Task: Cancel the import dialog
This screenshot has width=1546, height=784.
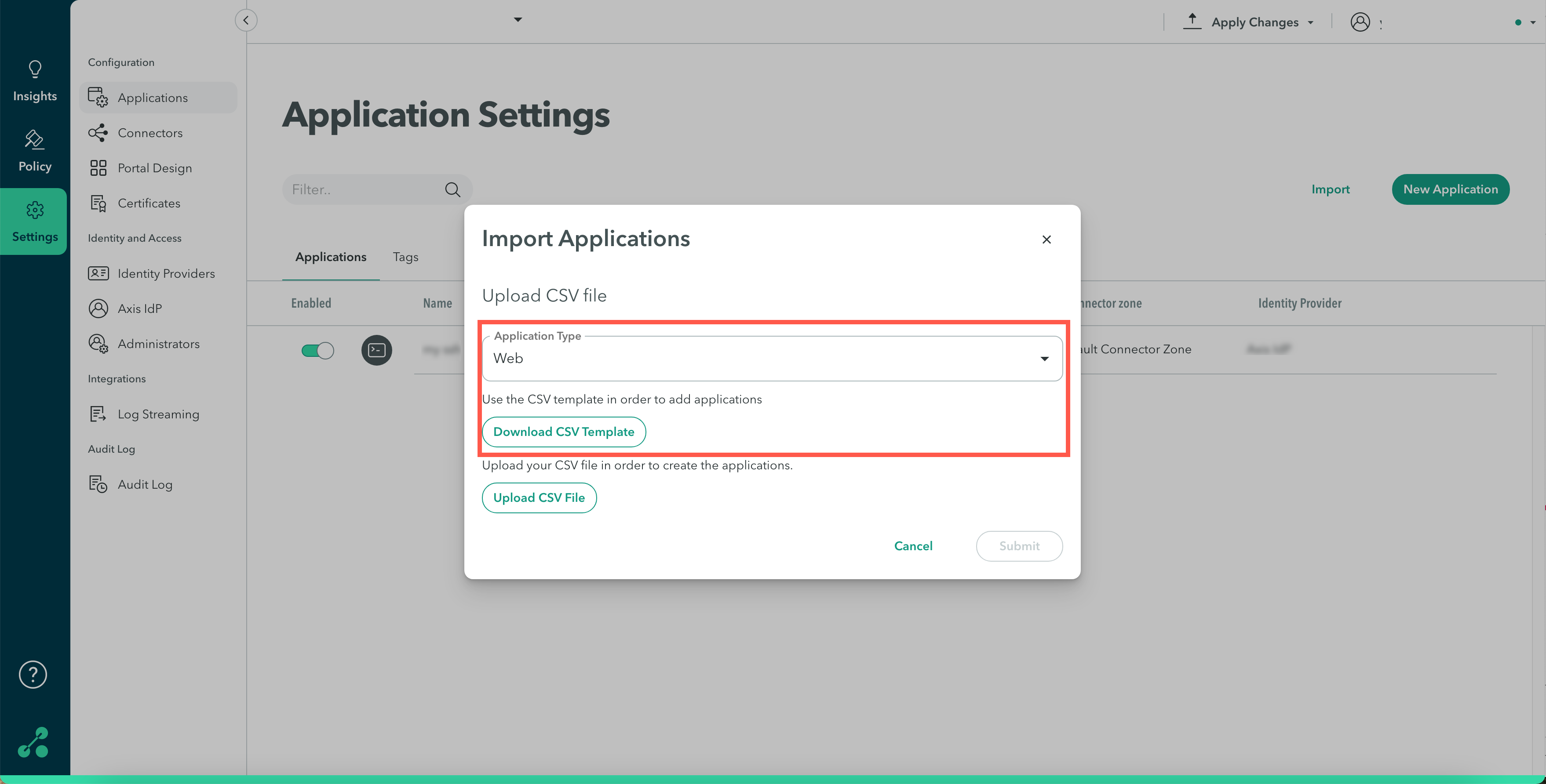Action: click(x=913, y=546)
